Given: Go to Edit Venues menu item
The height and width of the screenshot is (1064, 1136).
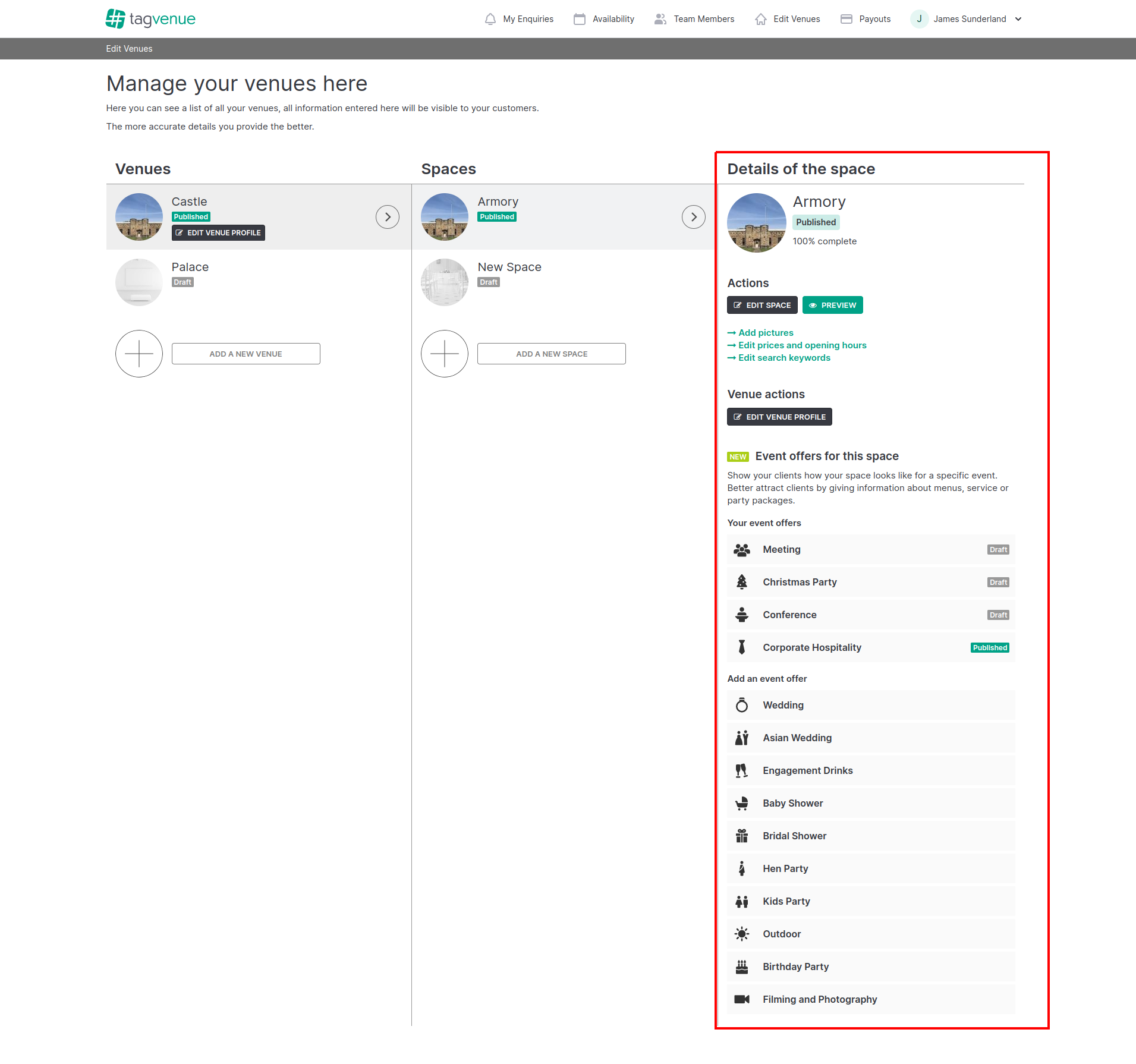Looking at the screenshot, I should point(787,19).
